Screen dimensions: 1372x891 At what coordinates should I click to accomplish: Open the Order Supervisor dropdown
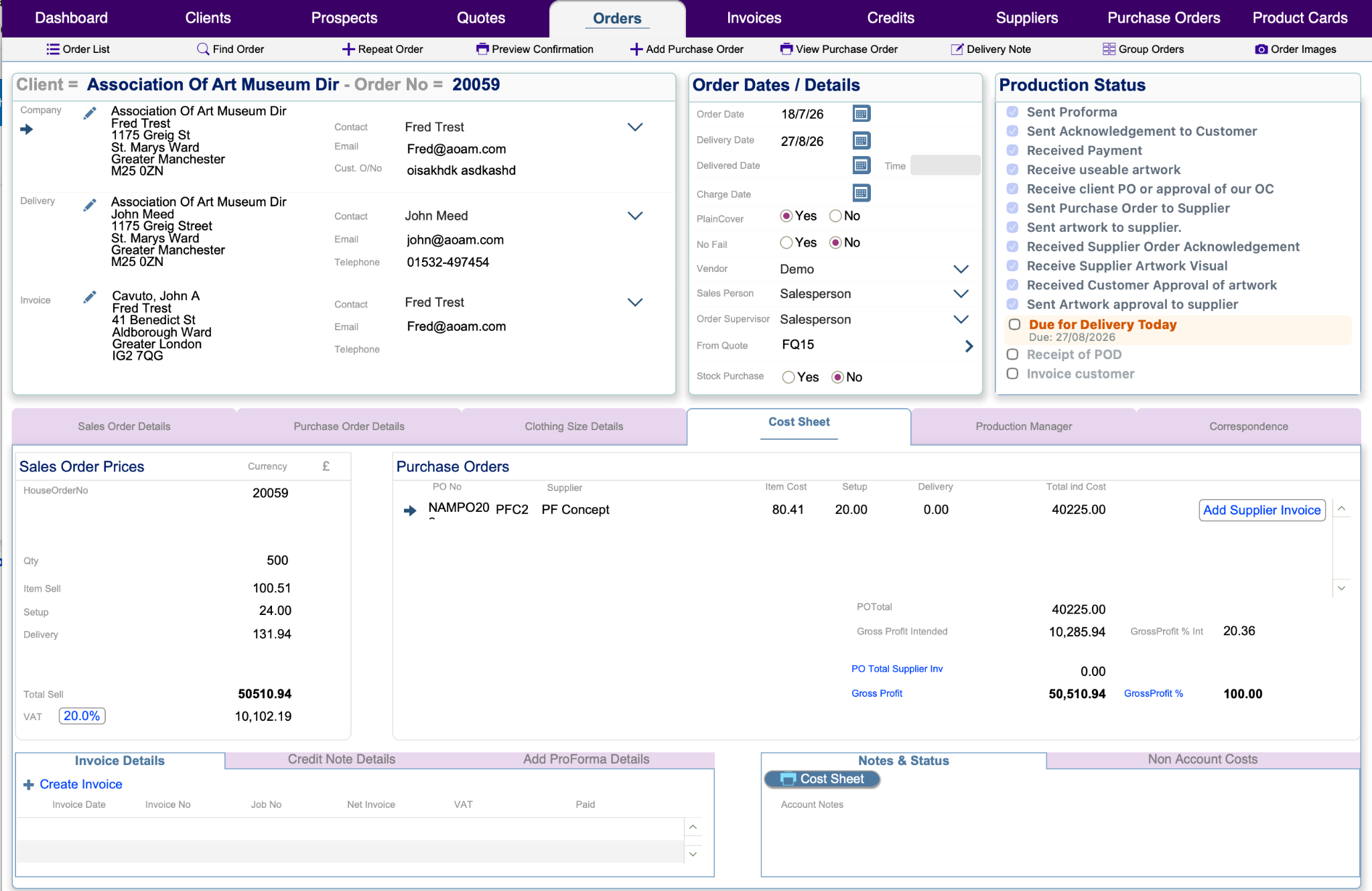961,320
